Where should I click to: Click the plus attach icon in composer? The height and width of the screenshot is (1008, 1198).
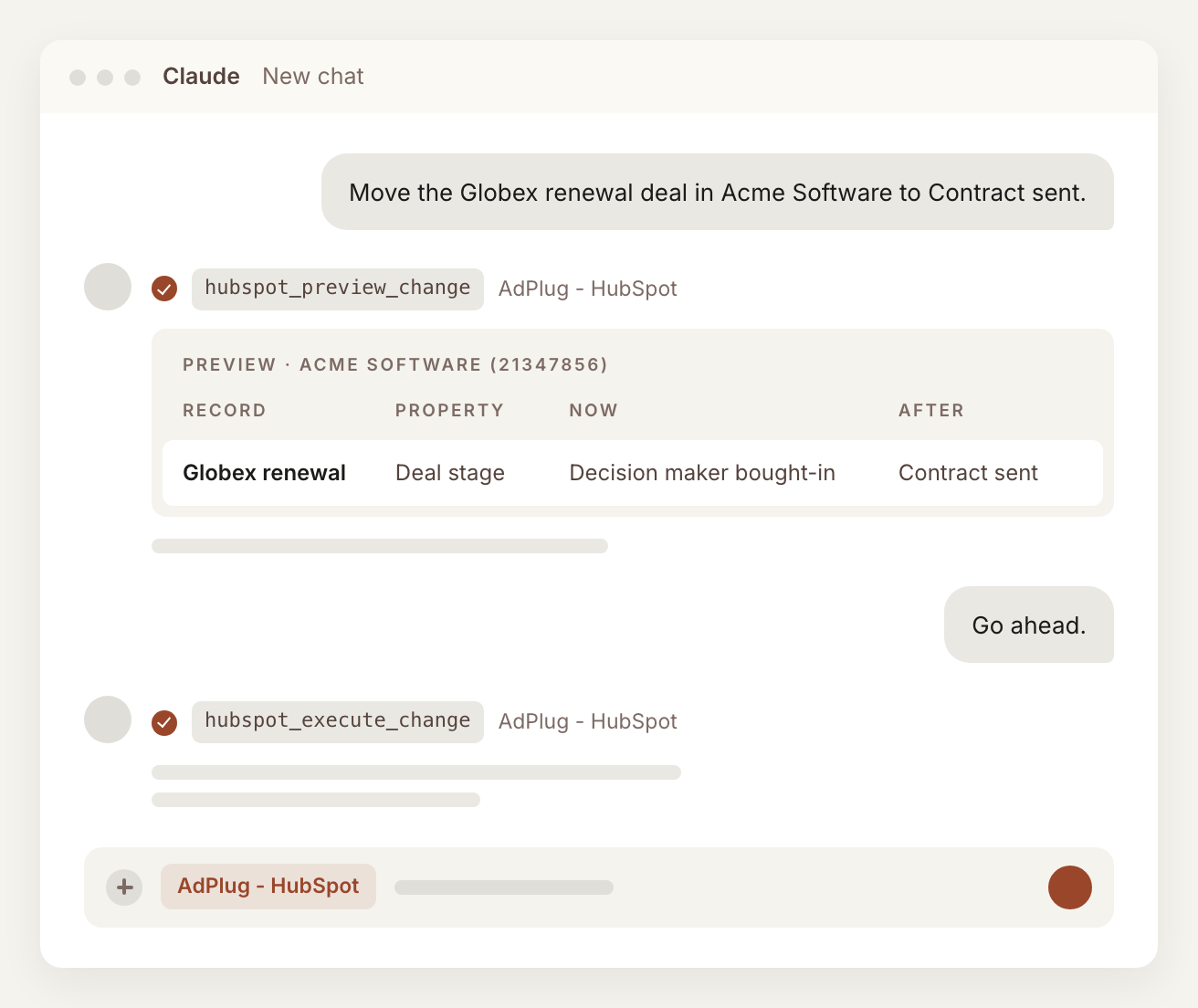[124, 887]
